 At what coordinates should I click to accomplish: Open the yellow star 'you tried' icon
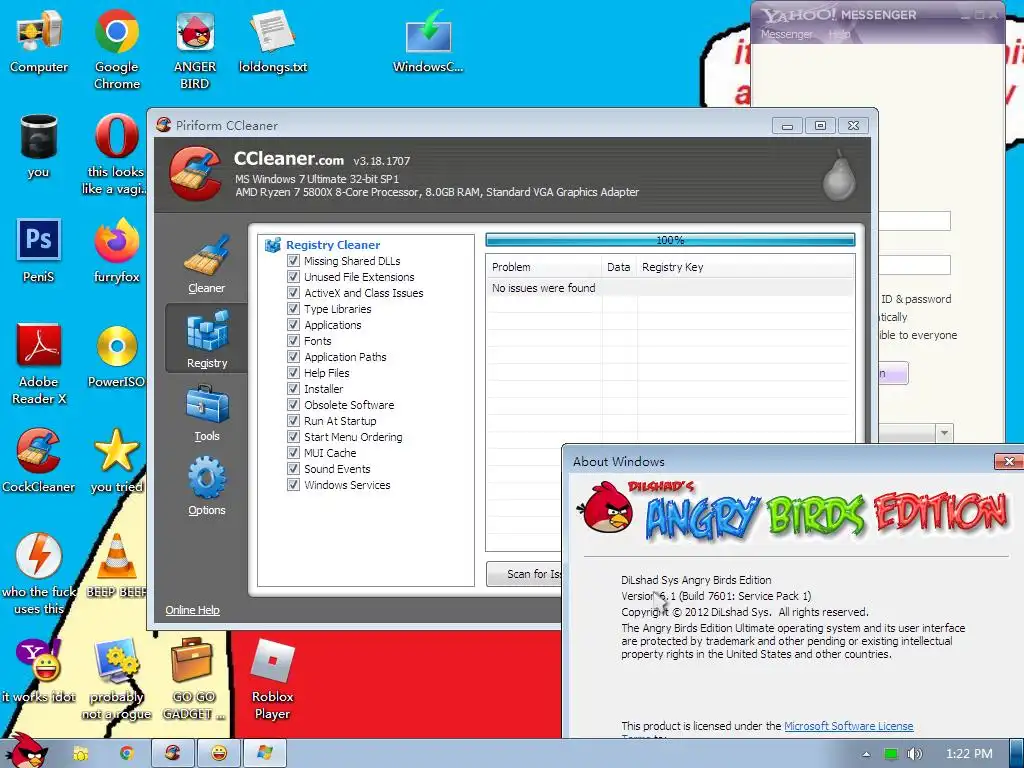coord(116,460)
